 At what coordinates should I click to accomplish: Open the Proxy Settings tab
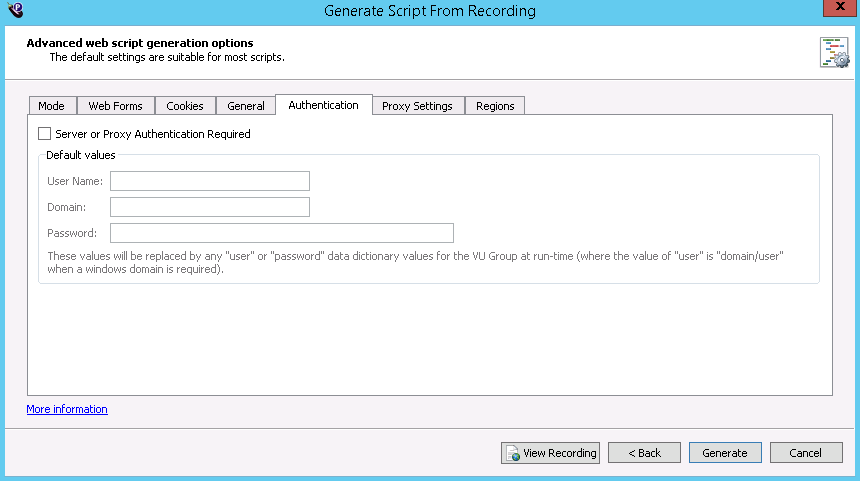[x=417, y=106]
